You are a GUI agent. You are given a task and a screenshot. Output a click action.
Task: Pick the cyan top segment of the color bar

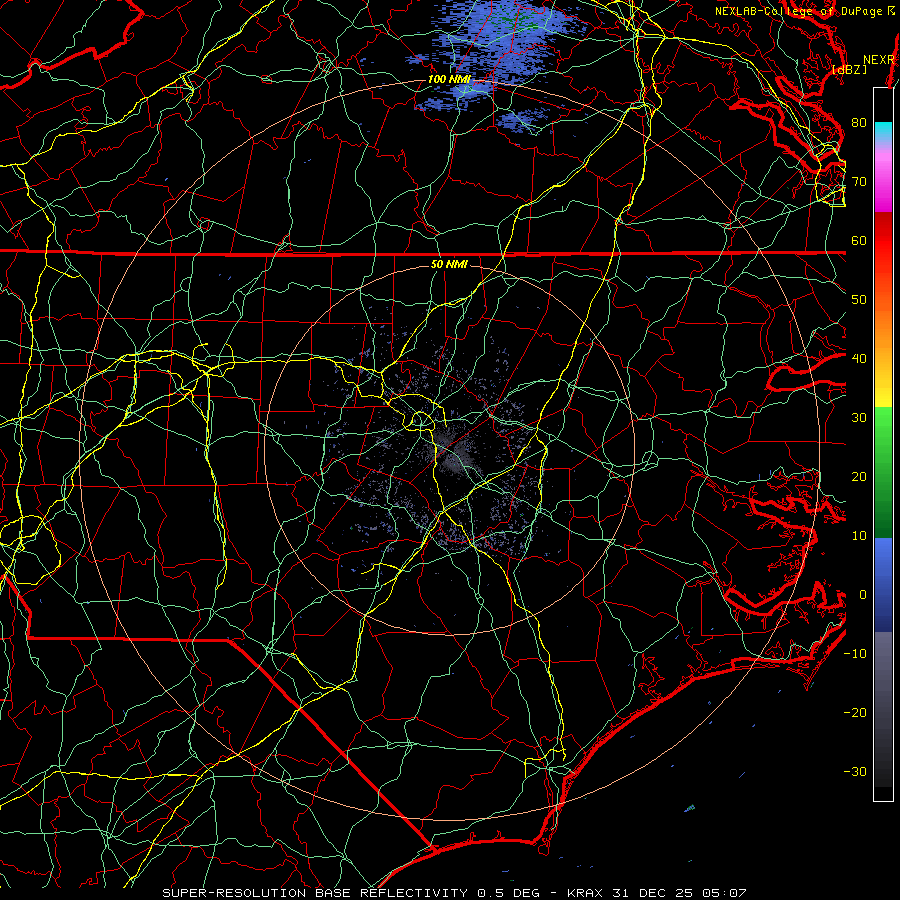(883, 129)
